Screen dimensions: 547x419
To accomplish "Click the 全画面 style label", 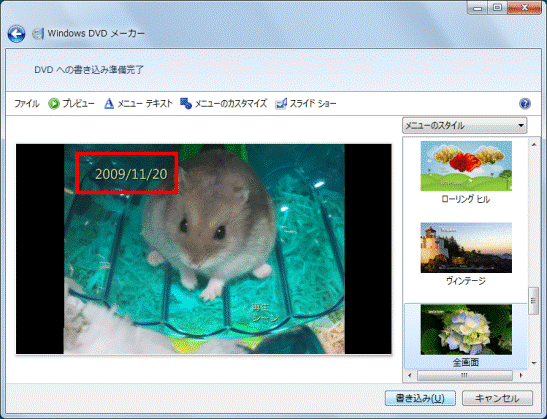I will click(466, 362).
